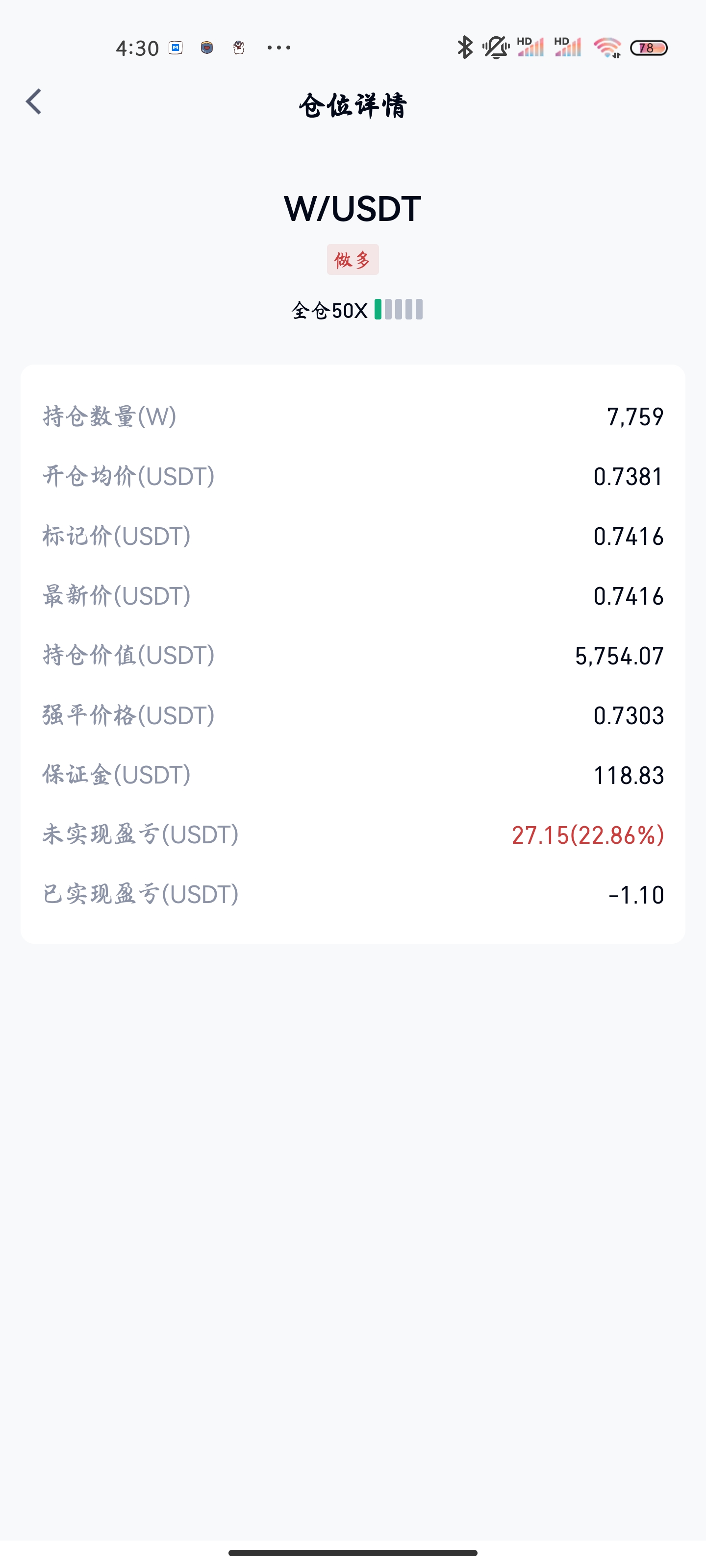The image size is (706, 1568).
Task: Tap the home gesture bar
Action: click(x=353, y=1553)
